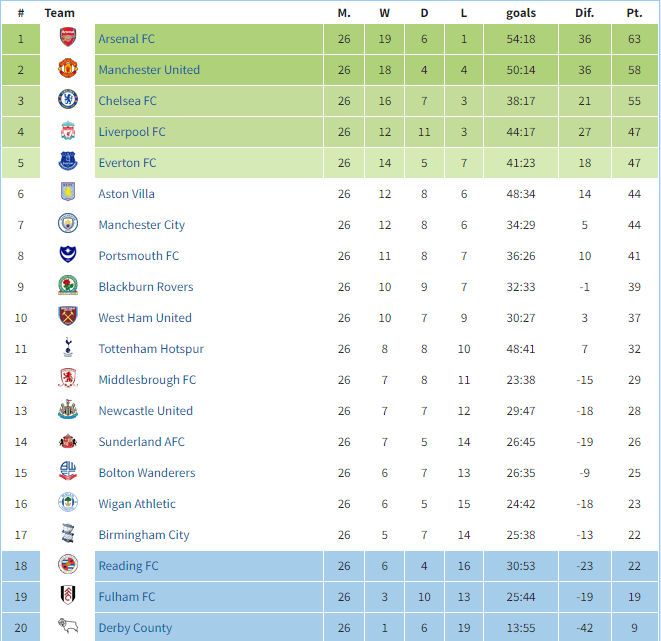The height and width of the screenshot is (641, 661).
Task: Click the goals column header
Action: pos(521,13)
